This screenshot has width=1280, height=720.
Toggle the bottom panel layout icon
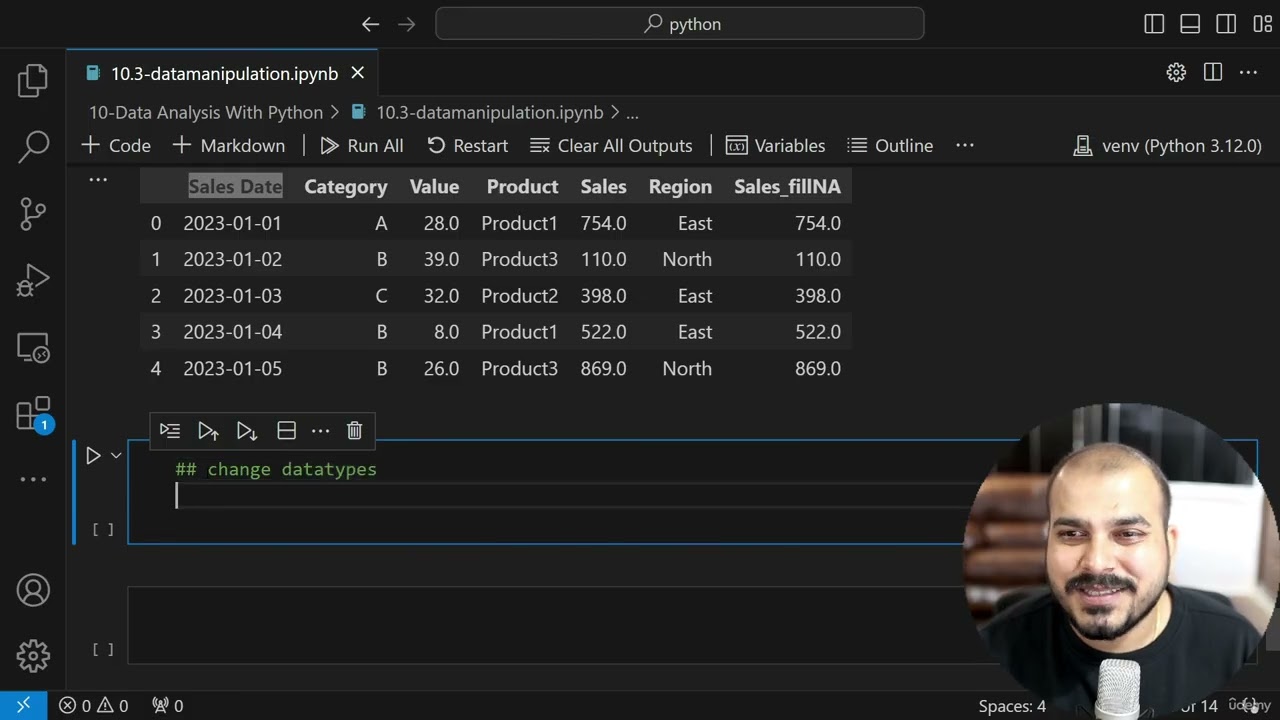pos(1190,24)
